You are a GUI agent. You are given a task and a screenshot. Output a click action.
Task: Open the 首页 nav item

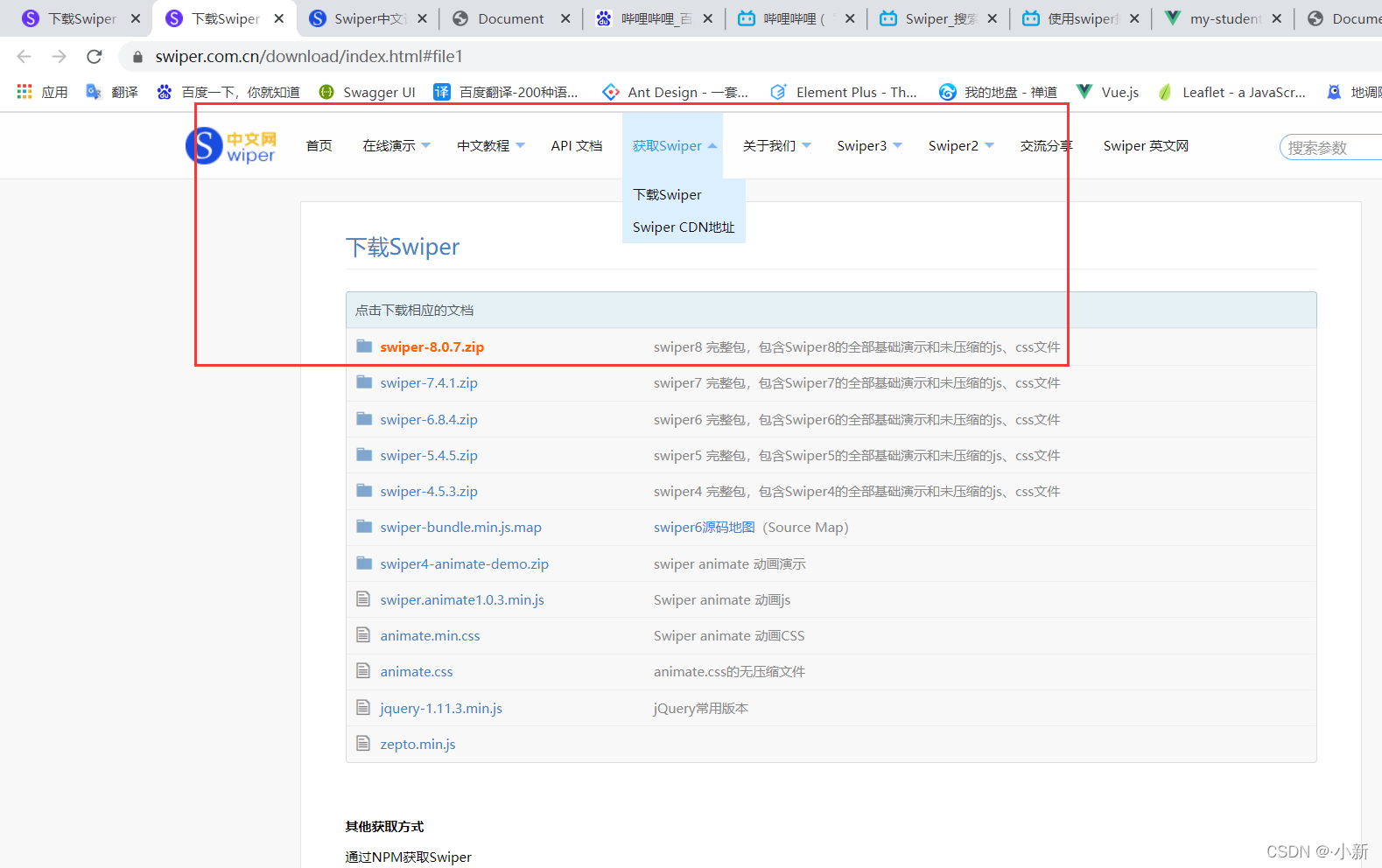[319, 146]
